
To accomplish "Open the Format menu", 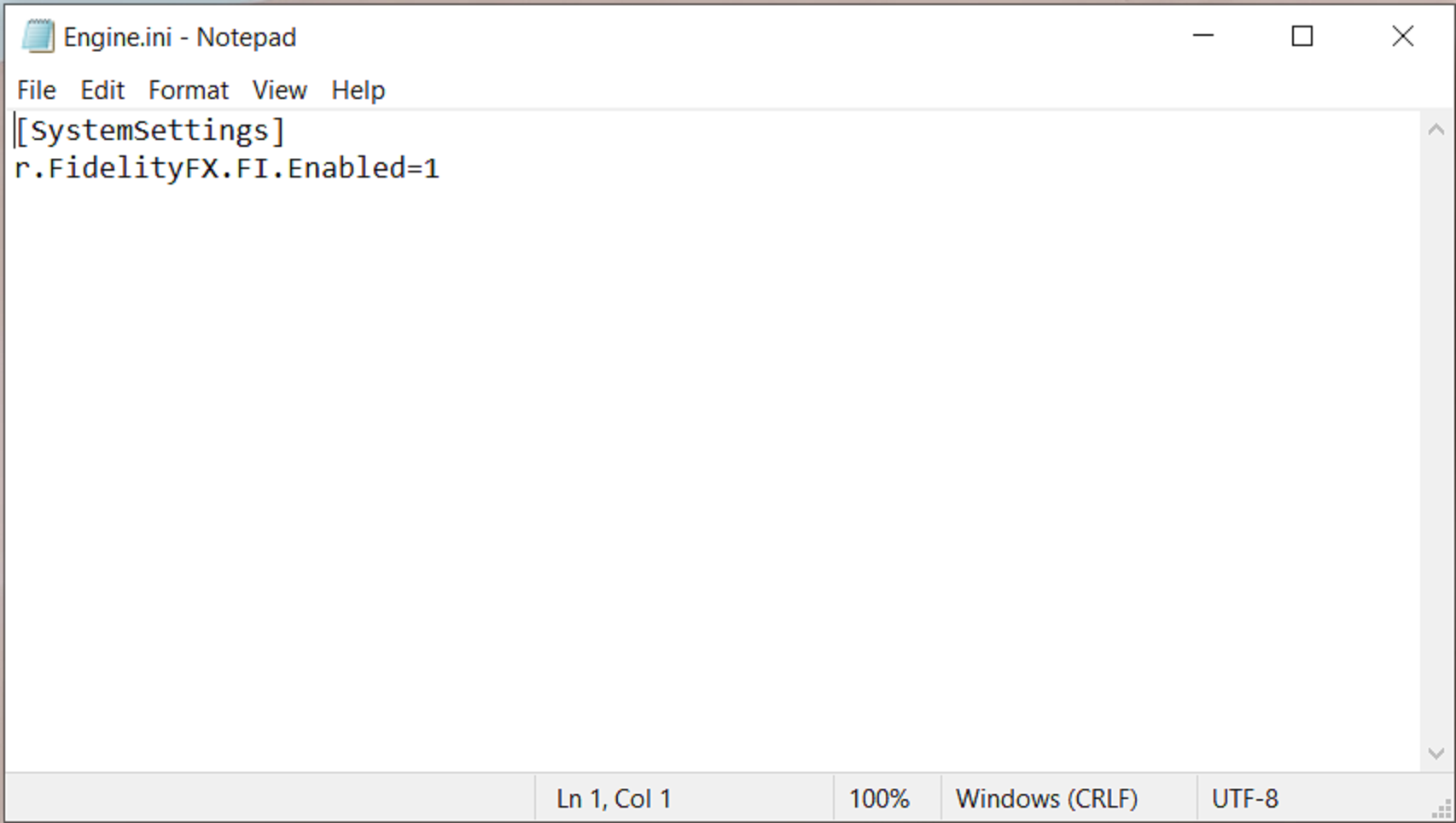I will coord(189,90).
